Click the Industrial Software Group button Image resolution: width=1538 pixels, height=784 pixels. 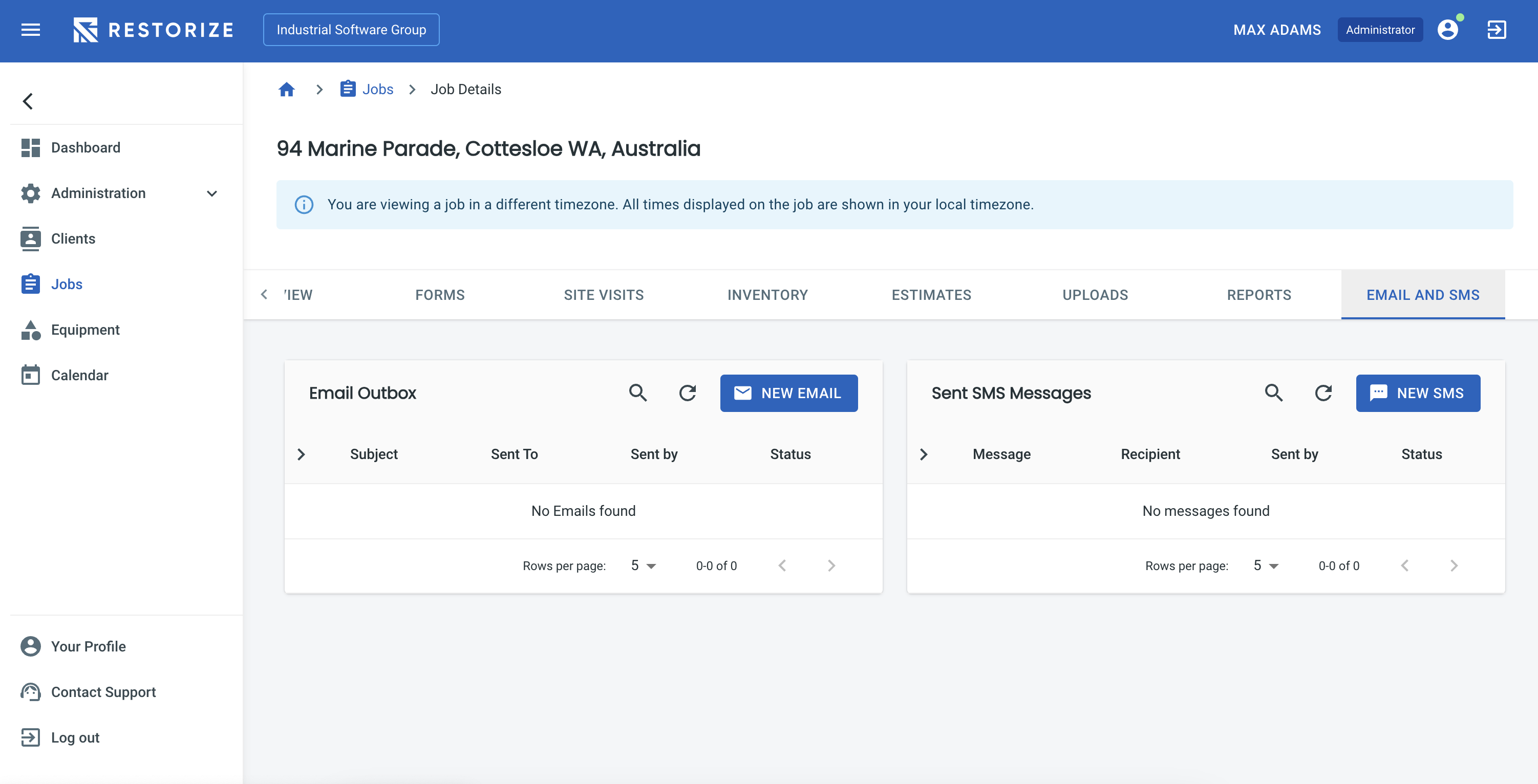[351, 30]
